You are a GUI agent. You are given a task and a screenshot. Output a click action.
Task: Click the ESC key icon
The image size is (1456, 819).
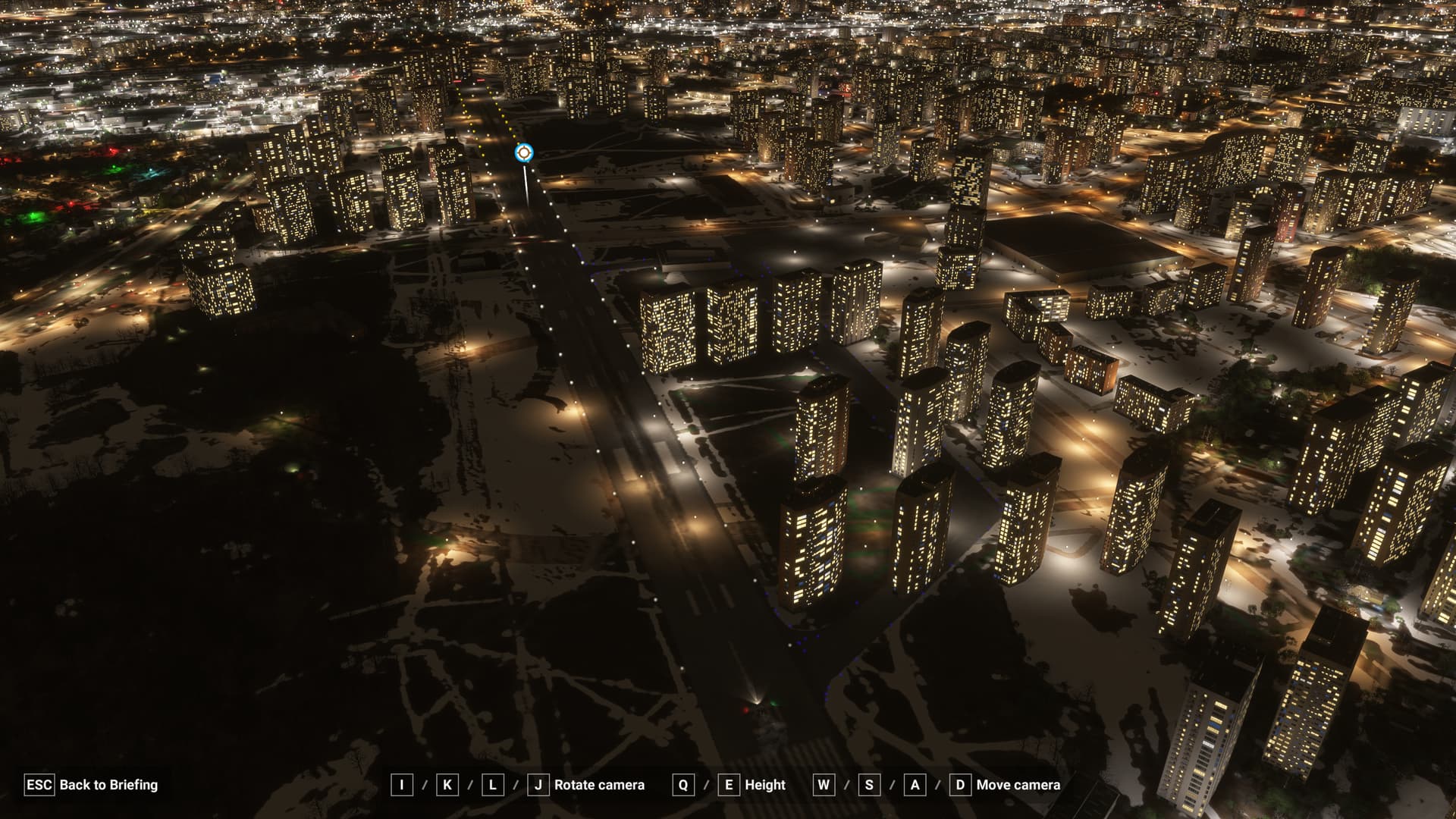tap(39, 785)
